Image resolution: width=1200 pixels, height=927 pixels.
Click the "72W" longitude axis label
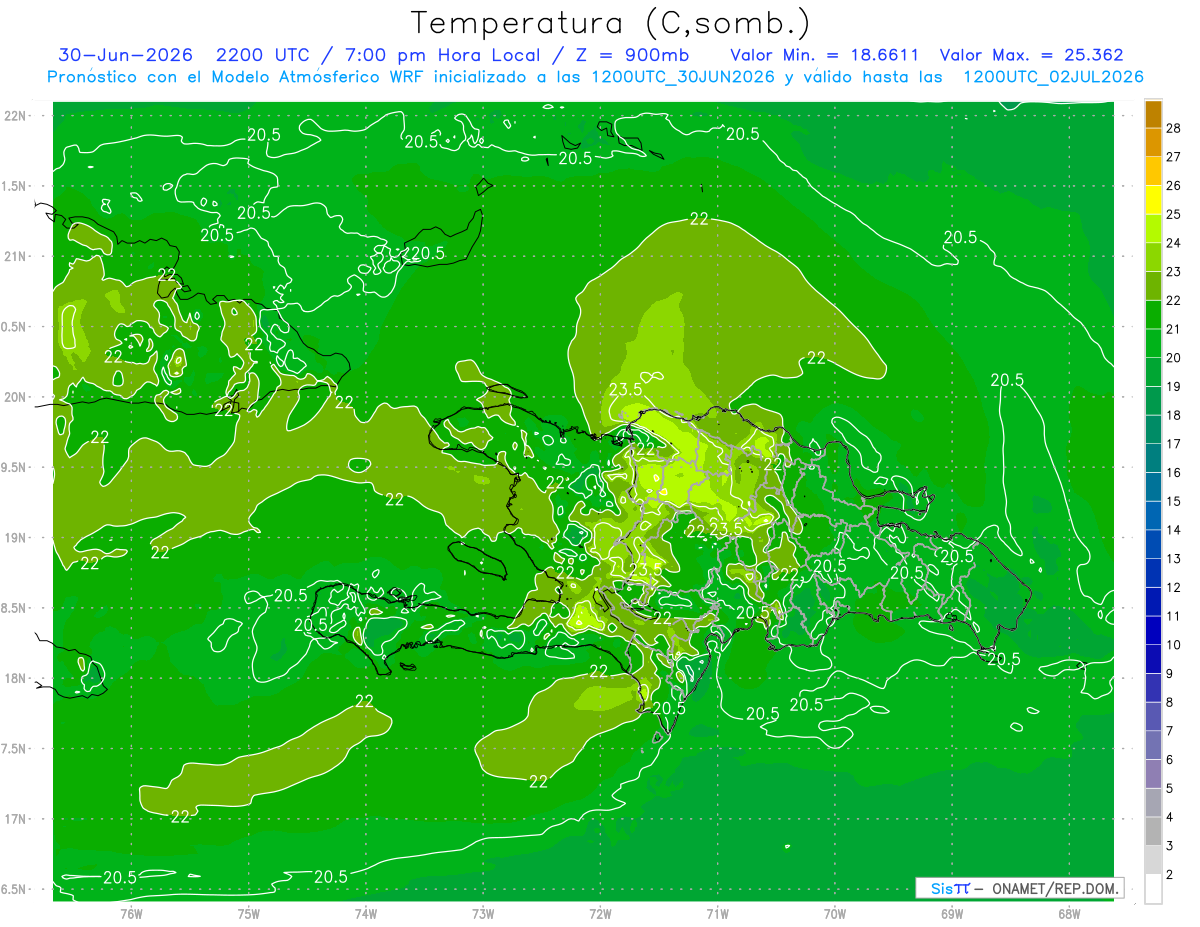pyautogui.click(x=600, y=913)
